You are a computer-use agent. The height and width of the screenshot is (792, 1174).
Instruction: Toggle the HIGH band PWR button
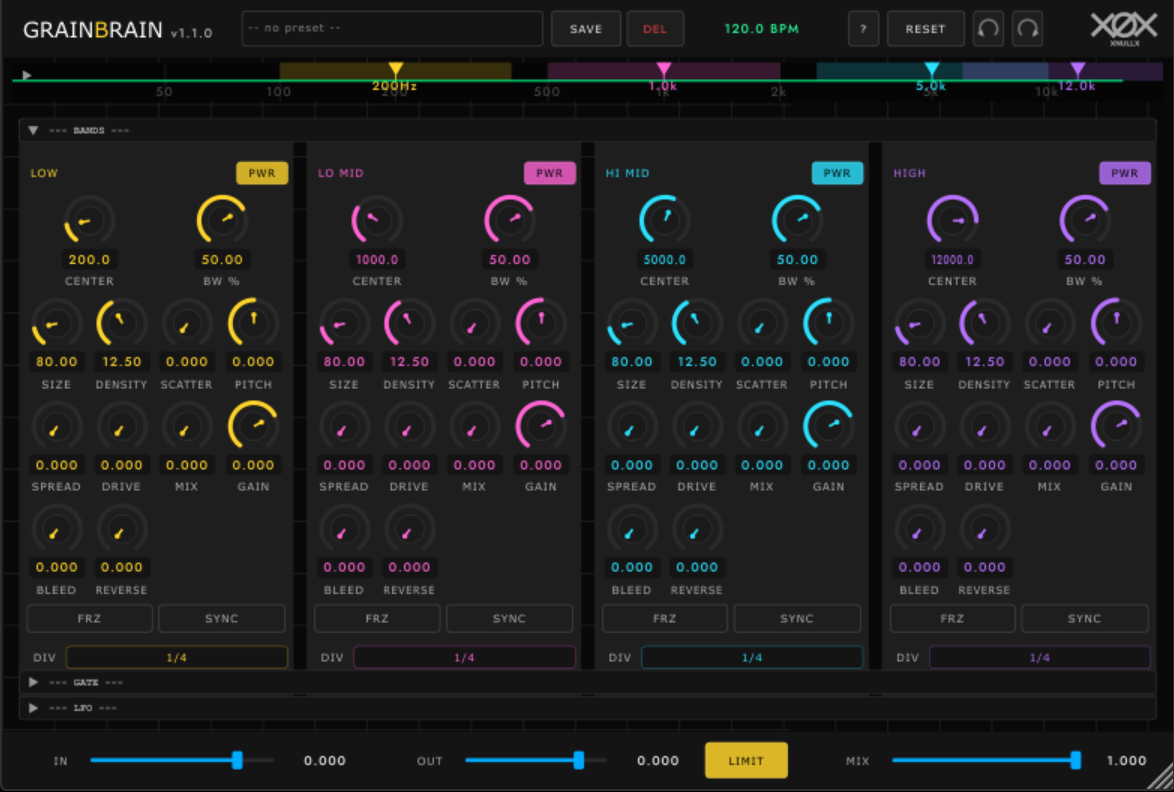[1125, 173]
